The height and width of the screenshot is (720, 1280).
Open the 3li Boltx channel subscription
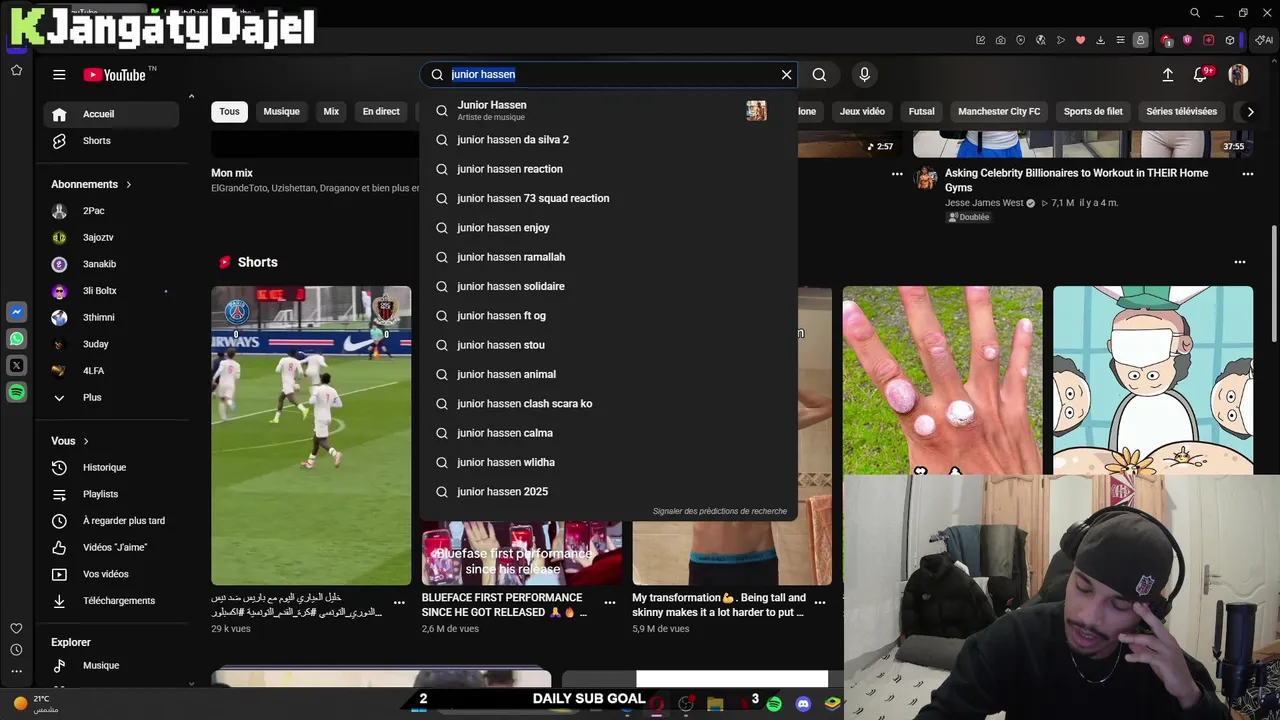pos(111,291)
